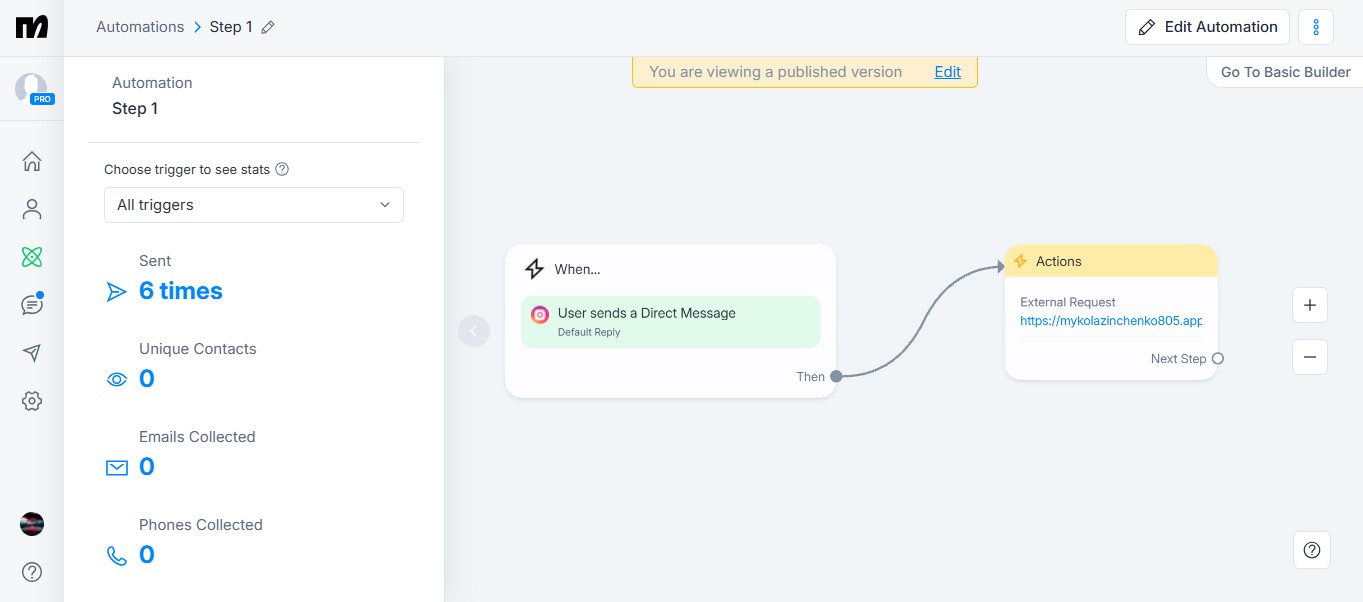Collapse the stats panel with the arrow
The image size is (1363, 602).
click(474, 331)
